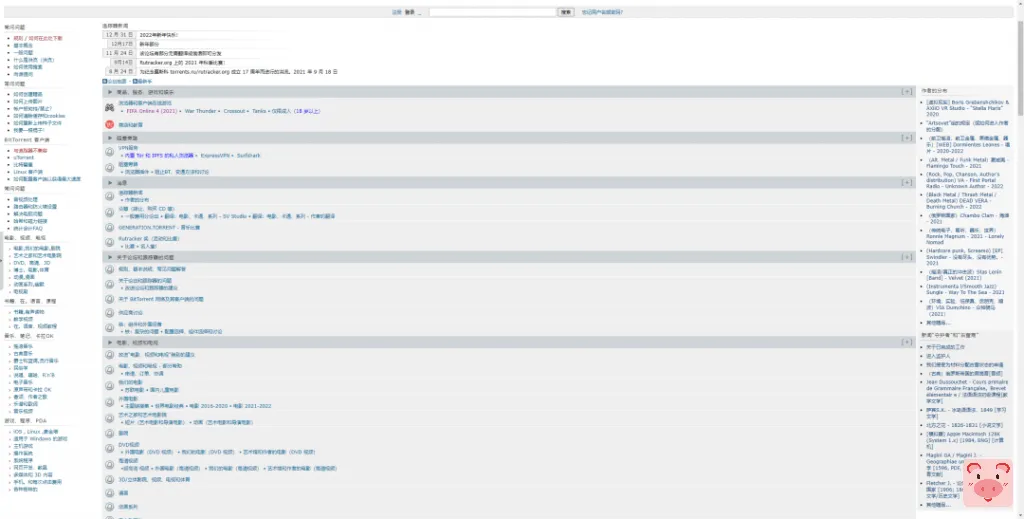1024x519 pixels.
Task: Collapse the section containing the BitTorrent questions row
Action: (x=110, y=257)
